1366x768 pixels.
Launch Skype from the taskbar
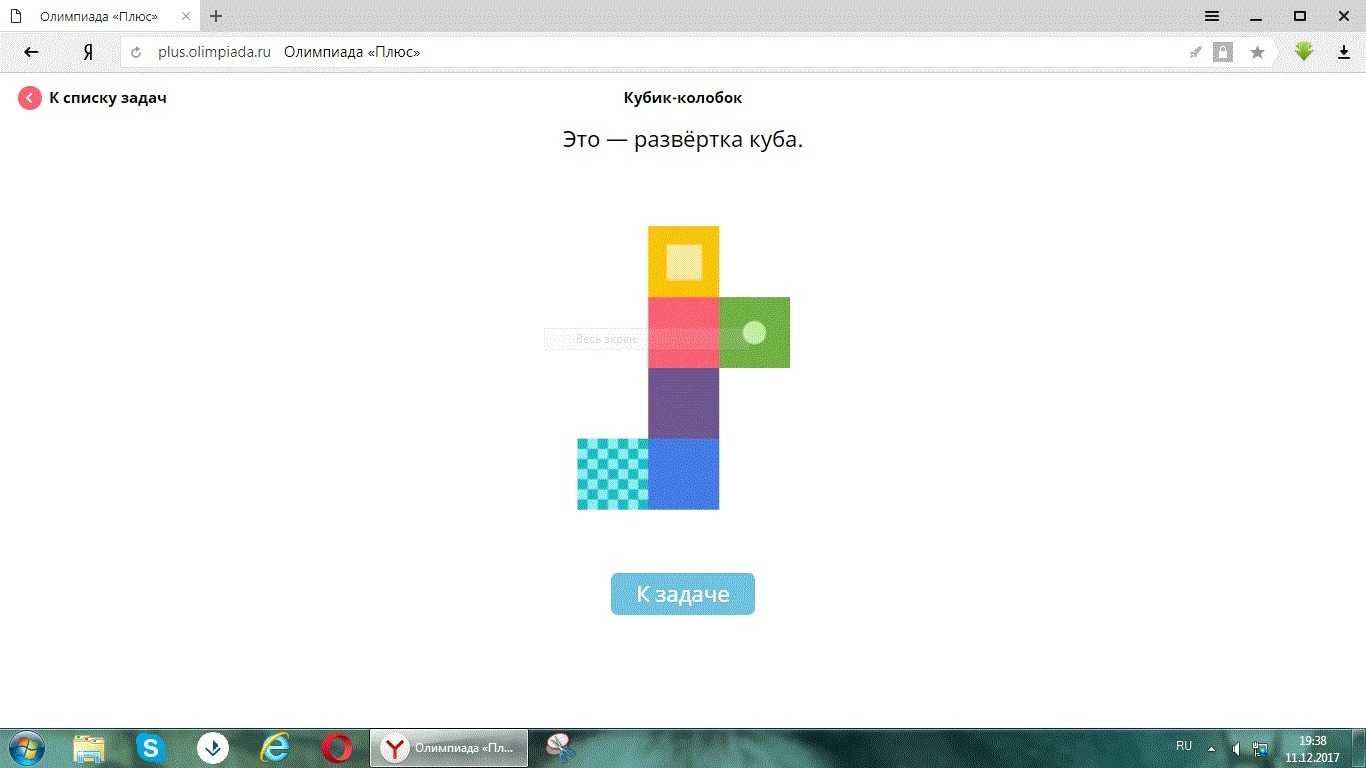pyautogui.click(x=151, y=748)
